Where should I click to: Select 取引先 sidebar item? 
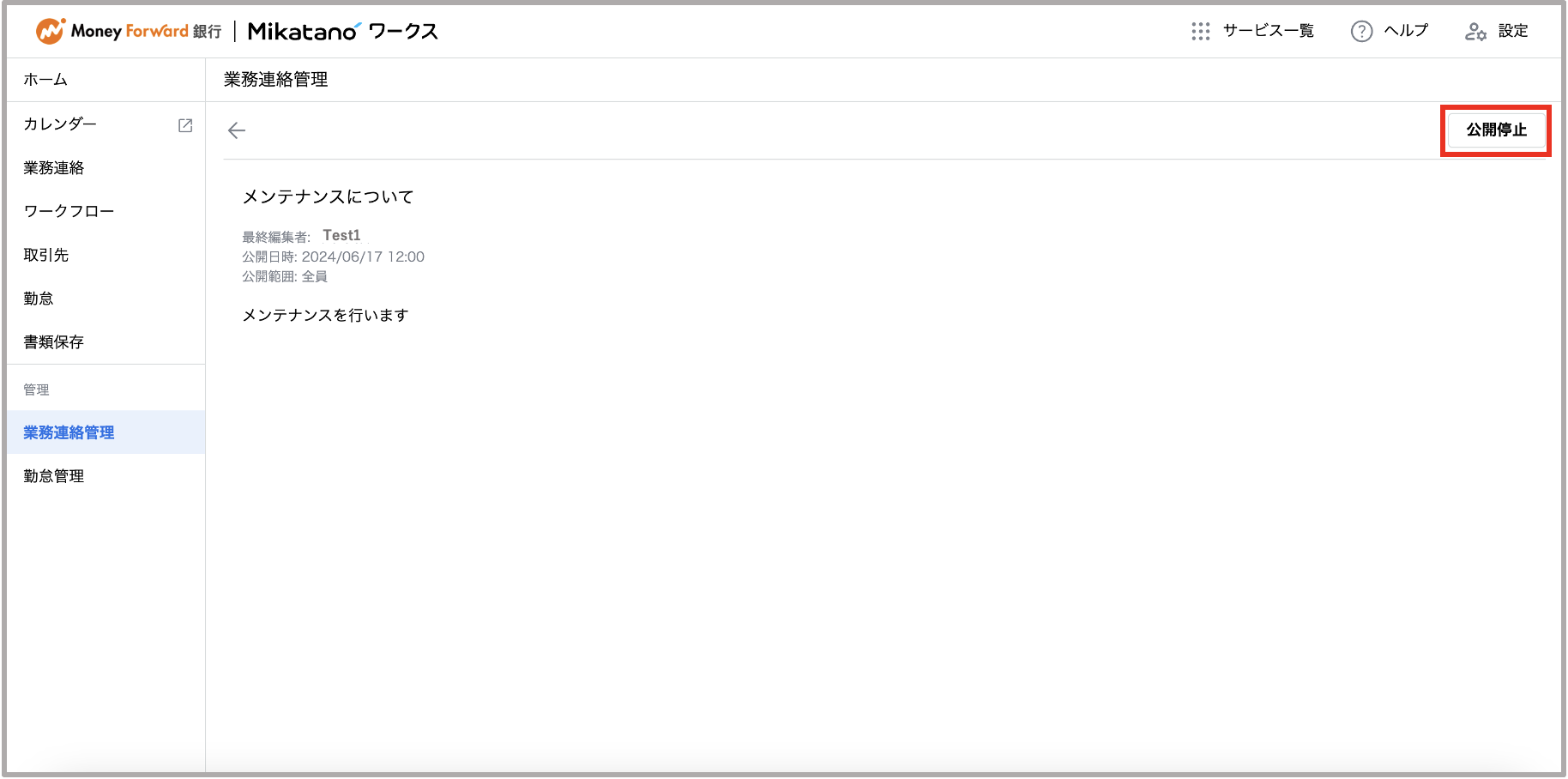(106, 255)
